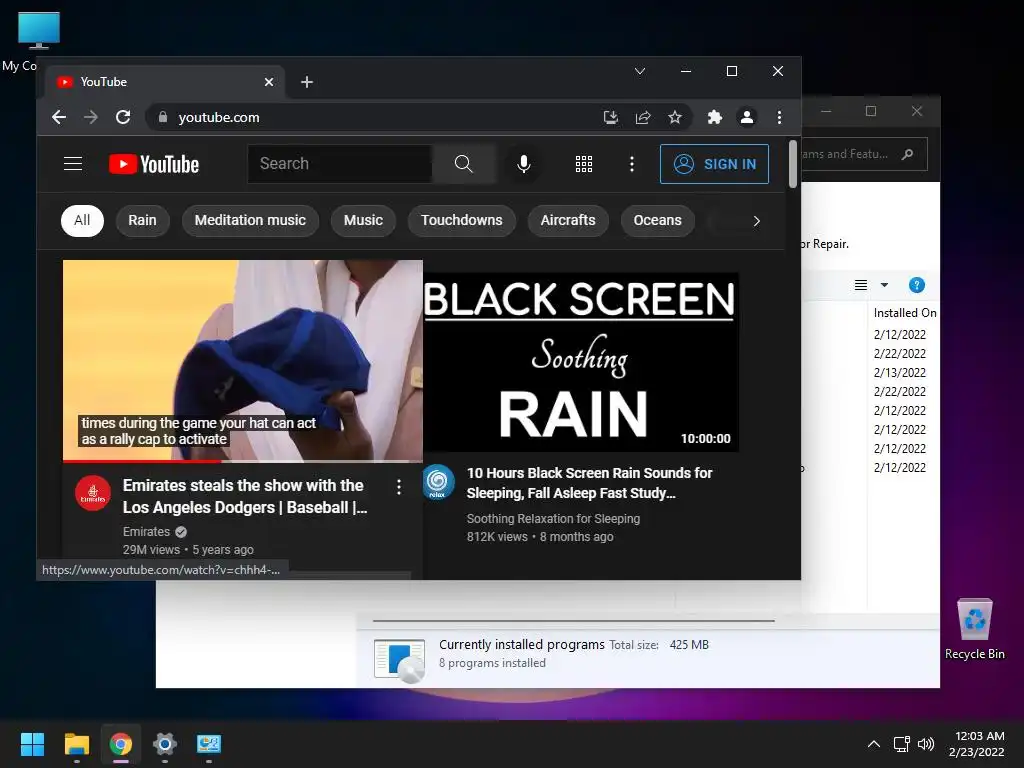Open the Windows Start menu
Viewport: 1024px width, 768px height.
(x=32, y=744)
